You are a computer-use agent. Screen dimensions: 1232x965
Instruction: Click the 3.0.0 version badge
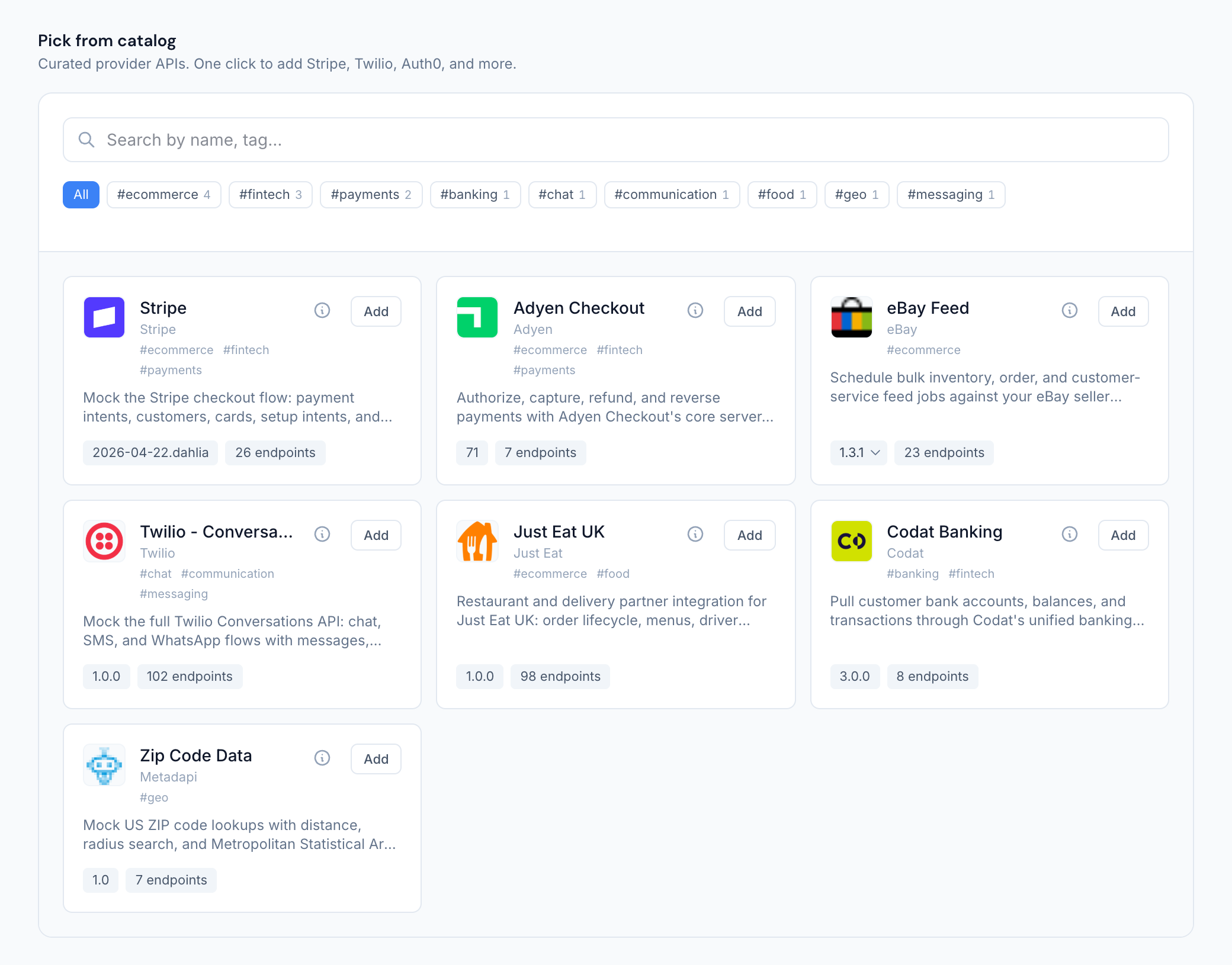pyautogui.click(x=855, y=677)
